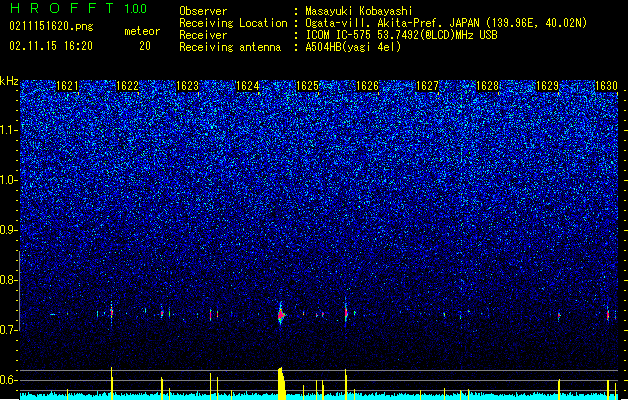The height and width of the screenshot is (400, 629).
Task: Click the meteor count label
Action: (142, 31)
